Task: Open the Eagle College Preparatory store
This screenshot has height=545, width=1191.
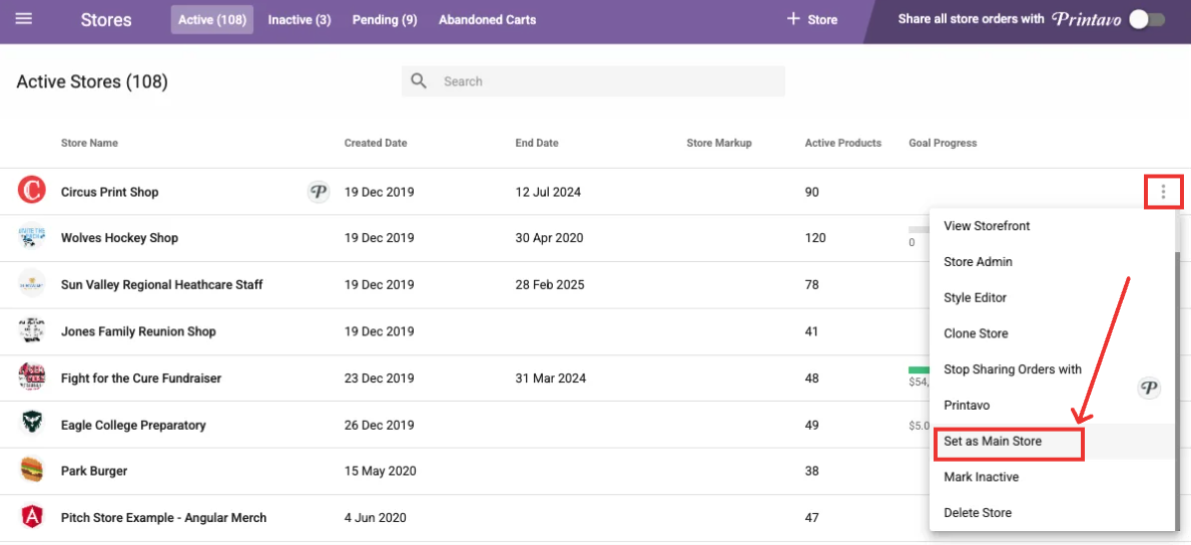Action: (133, 425)
